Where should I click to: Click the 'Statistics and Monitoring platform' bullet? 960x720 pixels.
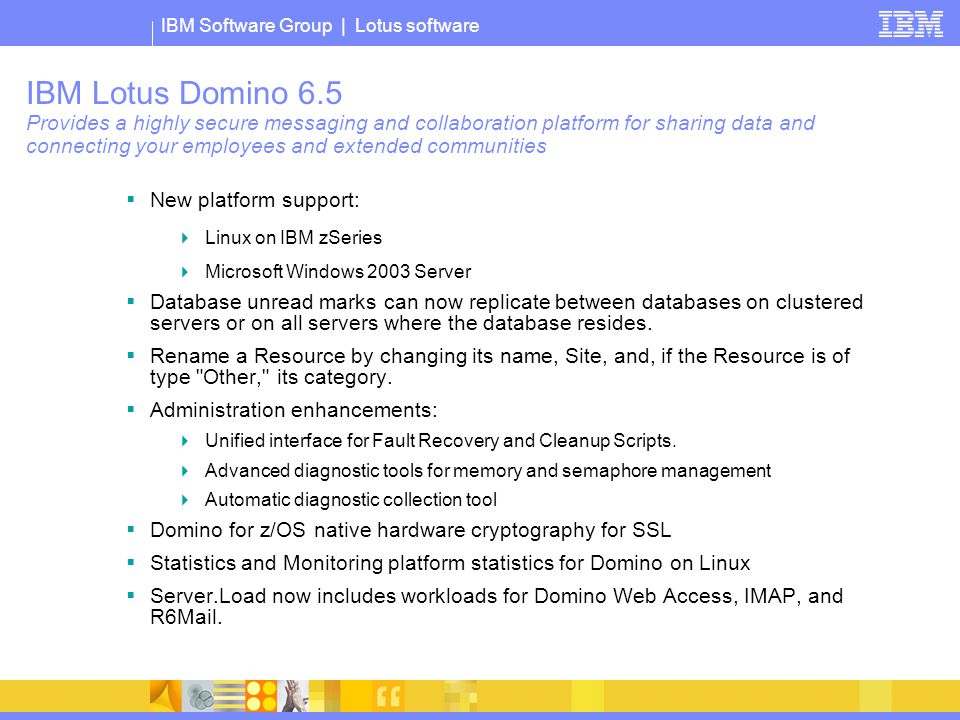tap(450, 563)
